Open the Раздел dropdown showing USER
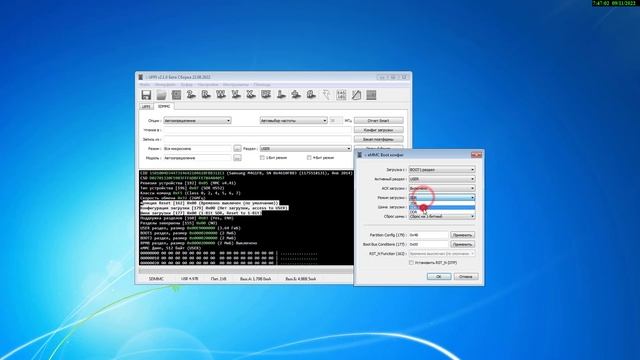Viewport: 640px width, 360px height. click(305, 149)
